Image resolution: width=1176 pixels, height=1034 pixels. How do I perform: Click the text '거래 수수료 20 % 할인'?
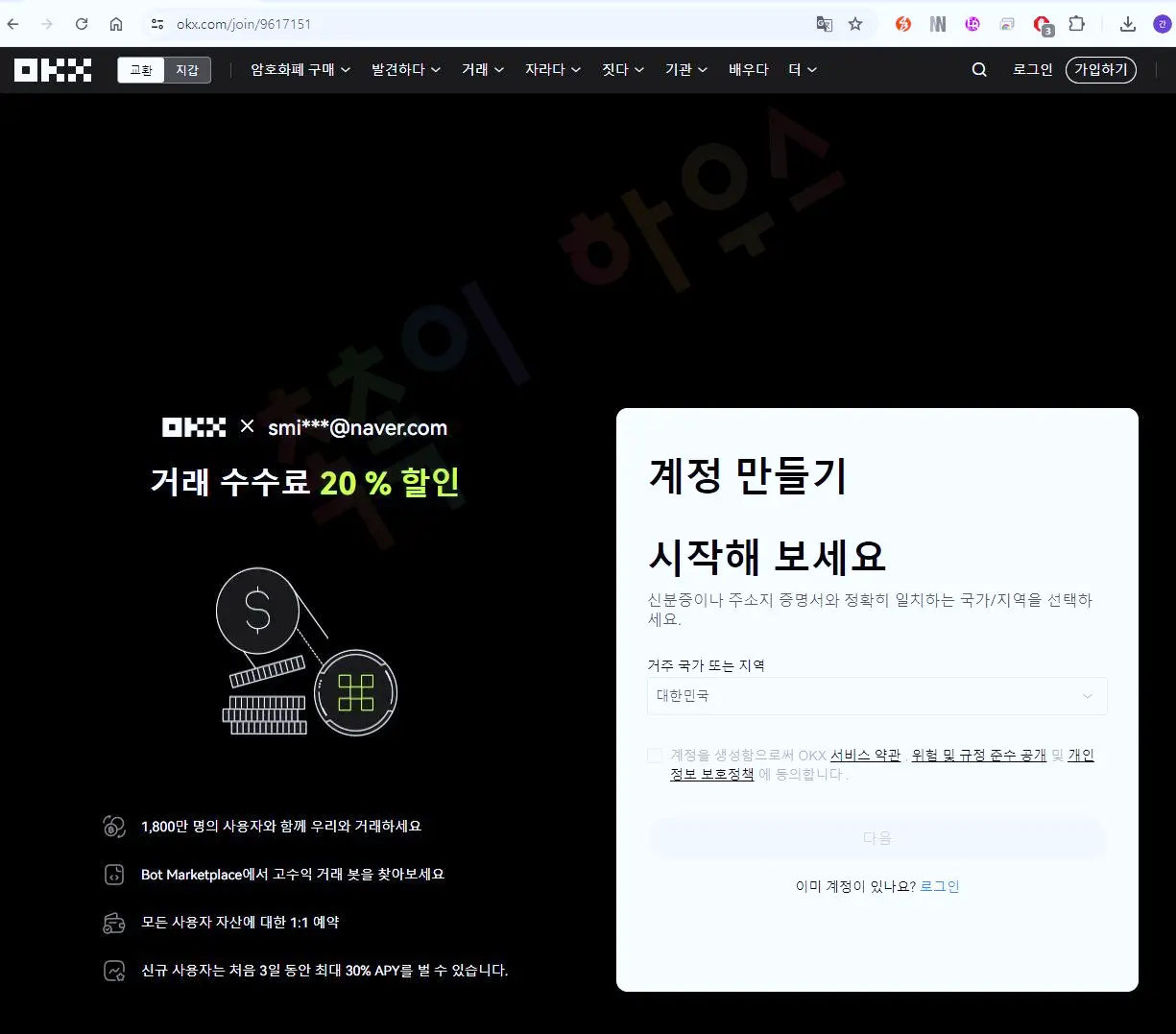click(x=305, y=482)
